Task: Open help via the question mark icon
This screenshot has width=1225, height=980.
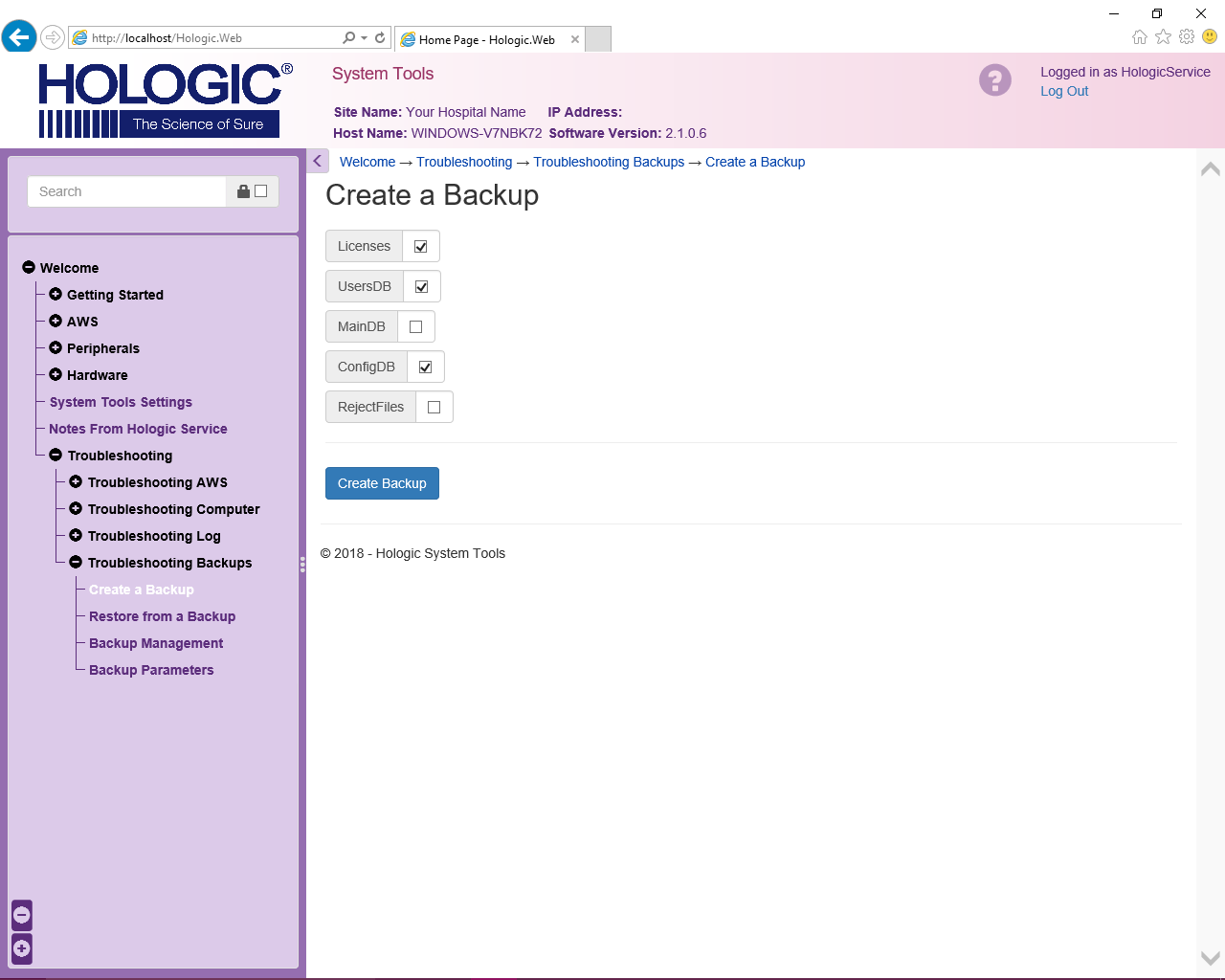Action: [x=994, y=80]
